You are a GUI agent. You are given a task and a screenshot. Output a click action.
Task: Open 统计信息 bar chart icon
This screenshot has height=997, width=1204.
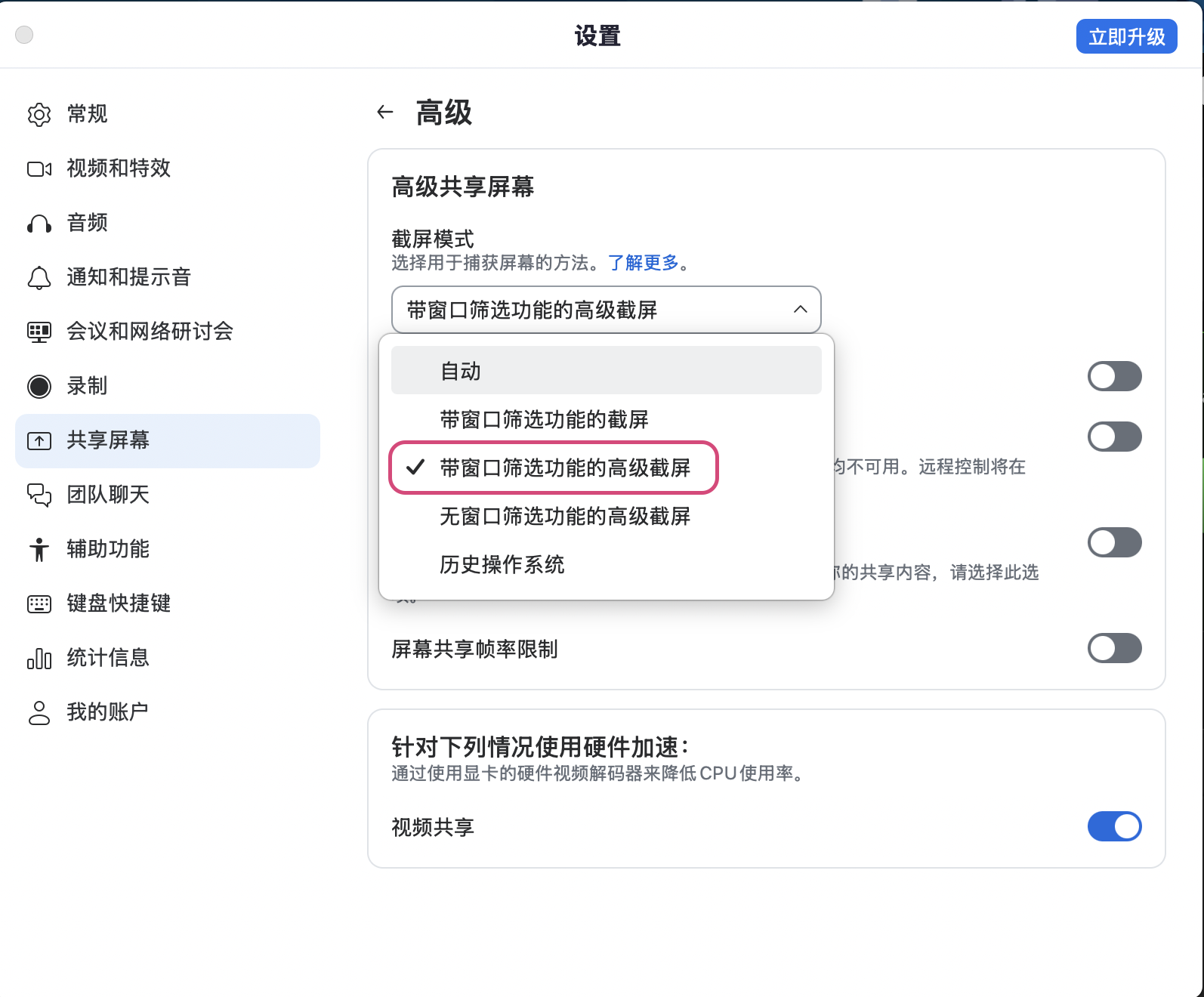click(x=39, y=659)
